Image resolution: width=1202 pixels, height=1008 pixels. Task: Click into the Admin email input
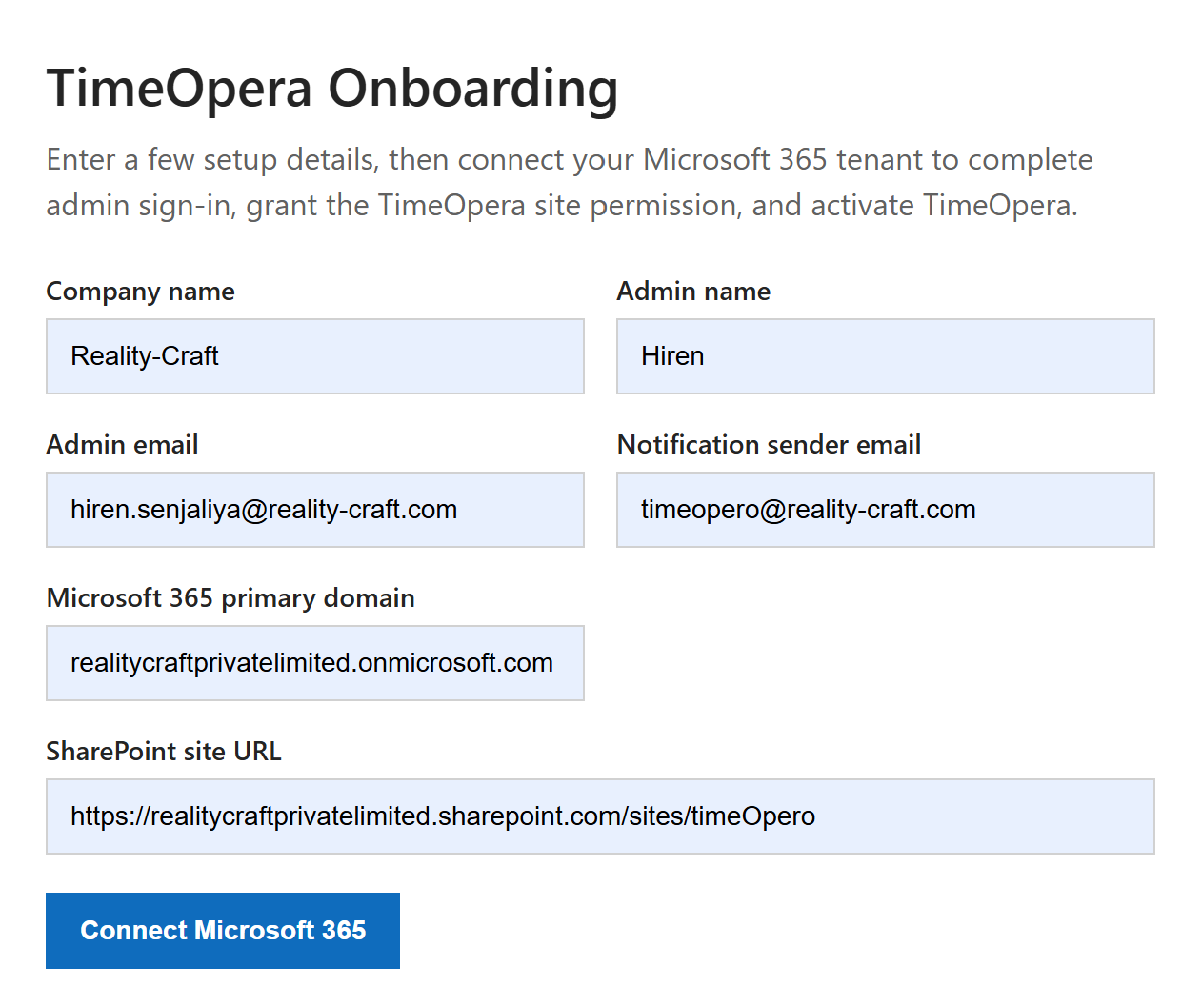315,510
